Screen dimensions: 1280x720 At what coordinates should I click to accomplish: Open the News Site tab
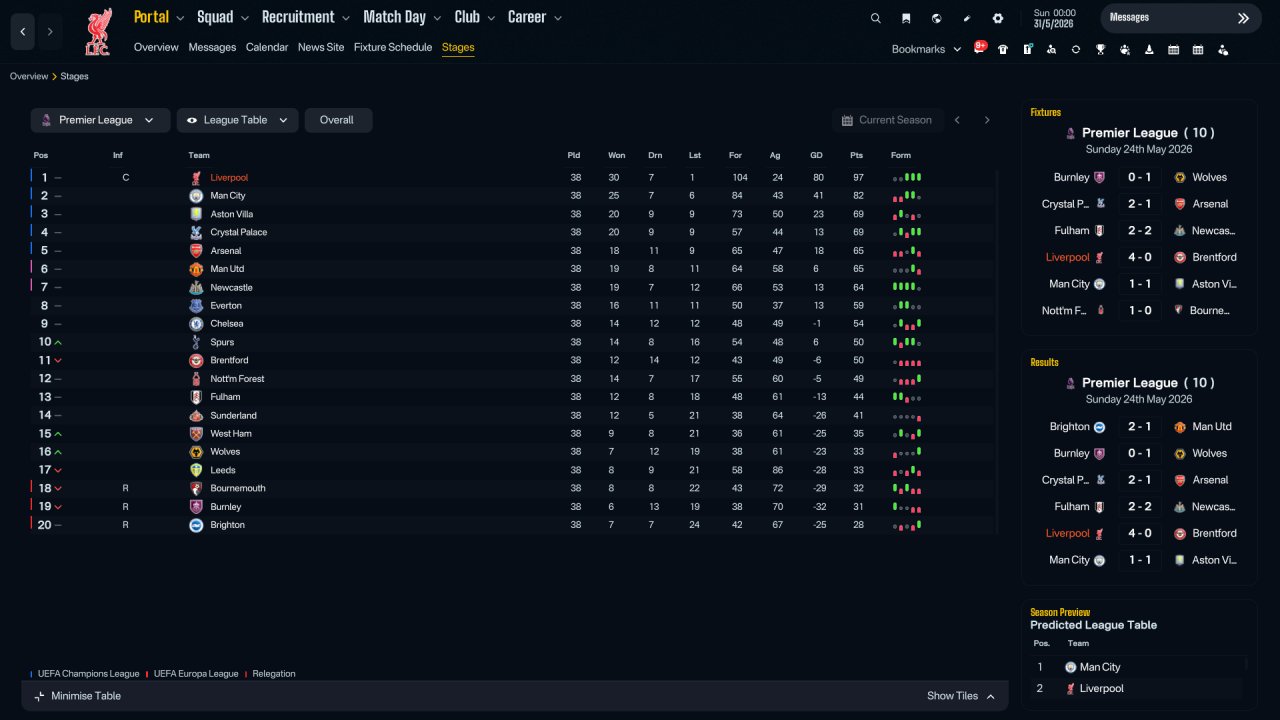tap(321, 47)
